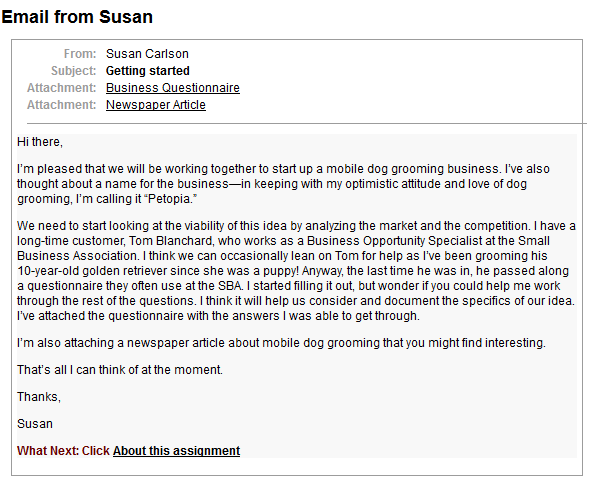This screenshot has height=496, width=606.
Task: Click the Susan signature at email end
Action: 35,424
